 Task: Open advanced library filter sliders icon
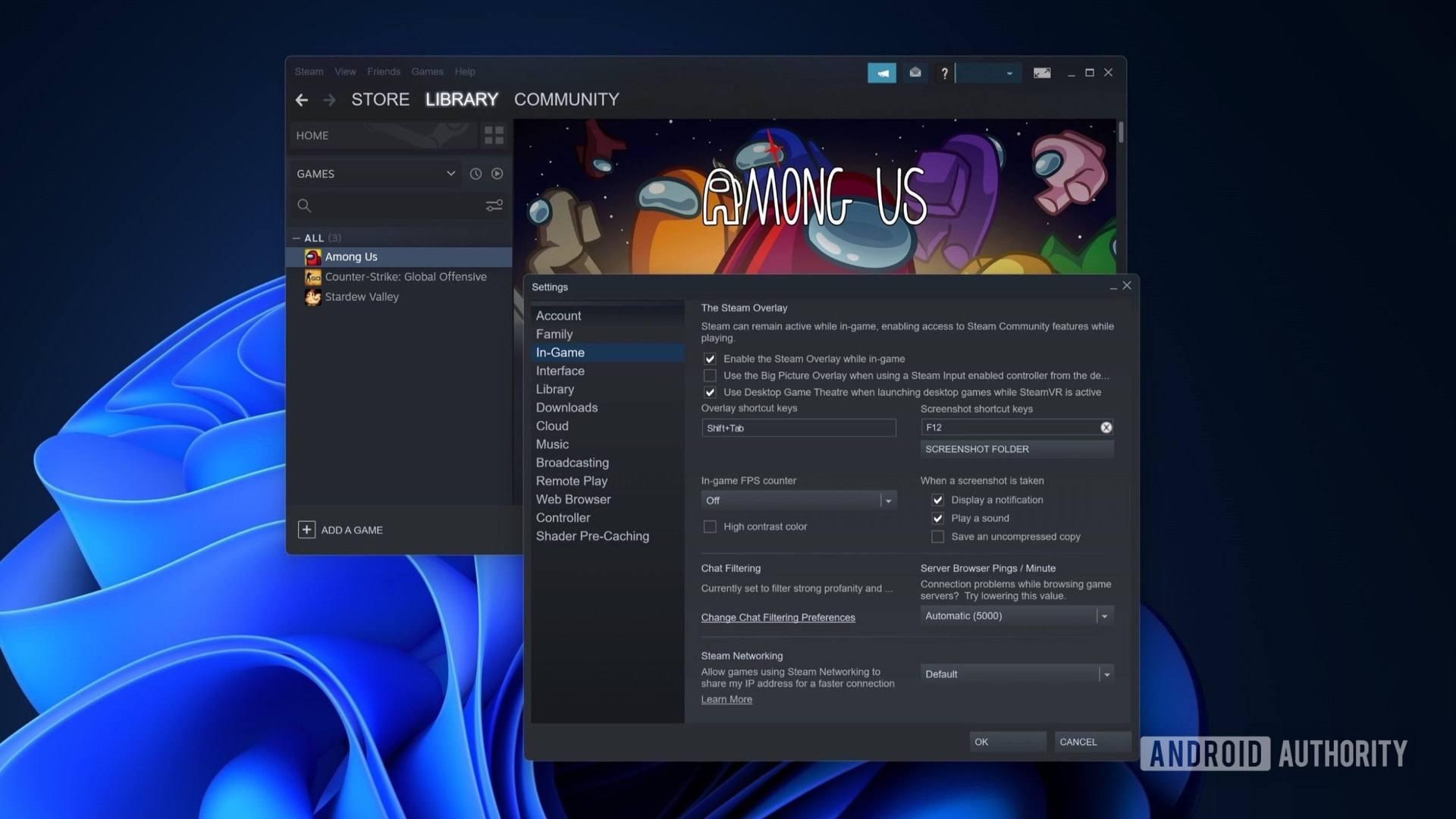[494, 206]
